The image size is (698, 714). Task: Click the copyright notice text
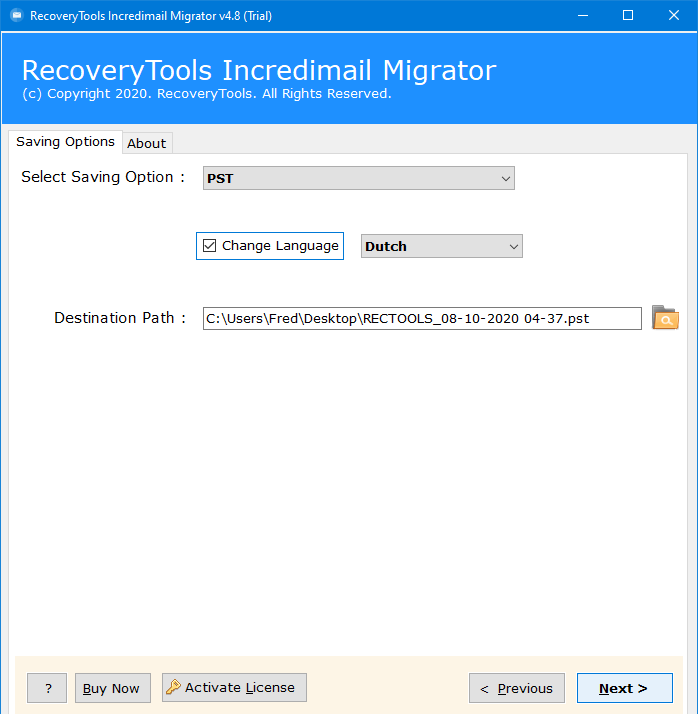click(207, 94)
